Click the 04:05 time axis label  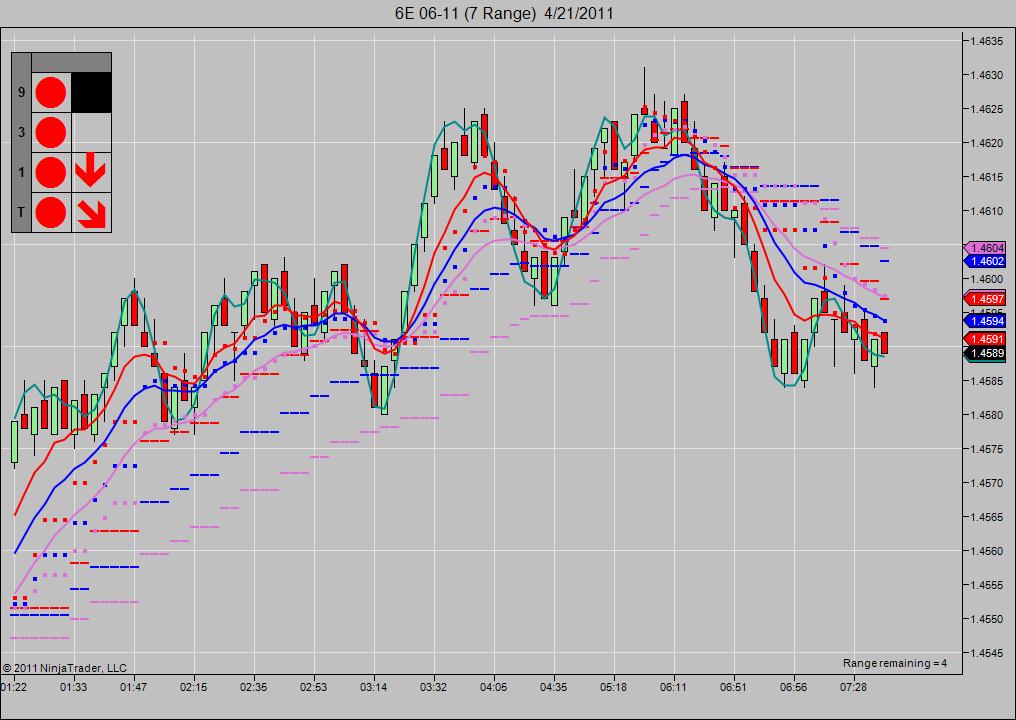click(x=493, y=686)
